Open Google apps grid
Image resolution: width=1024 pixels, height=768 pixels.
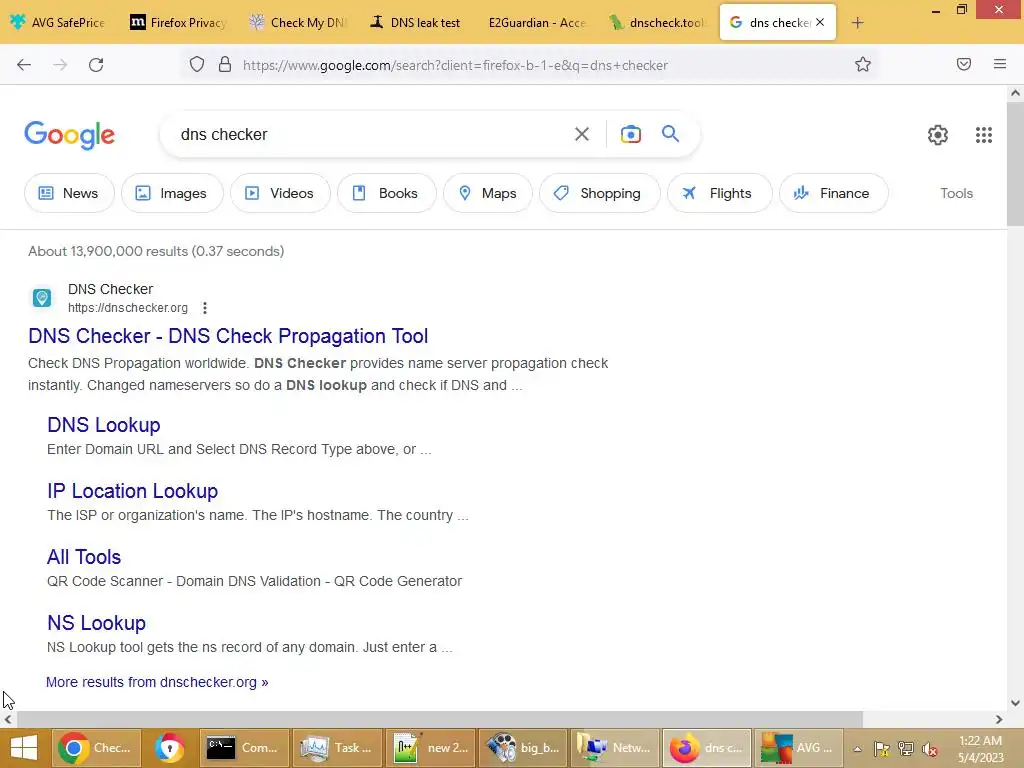(984, 135)
